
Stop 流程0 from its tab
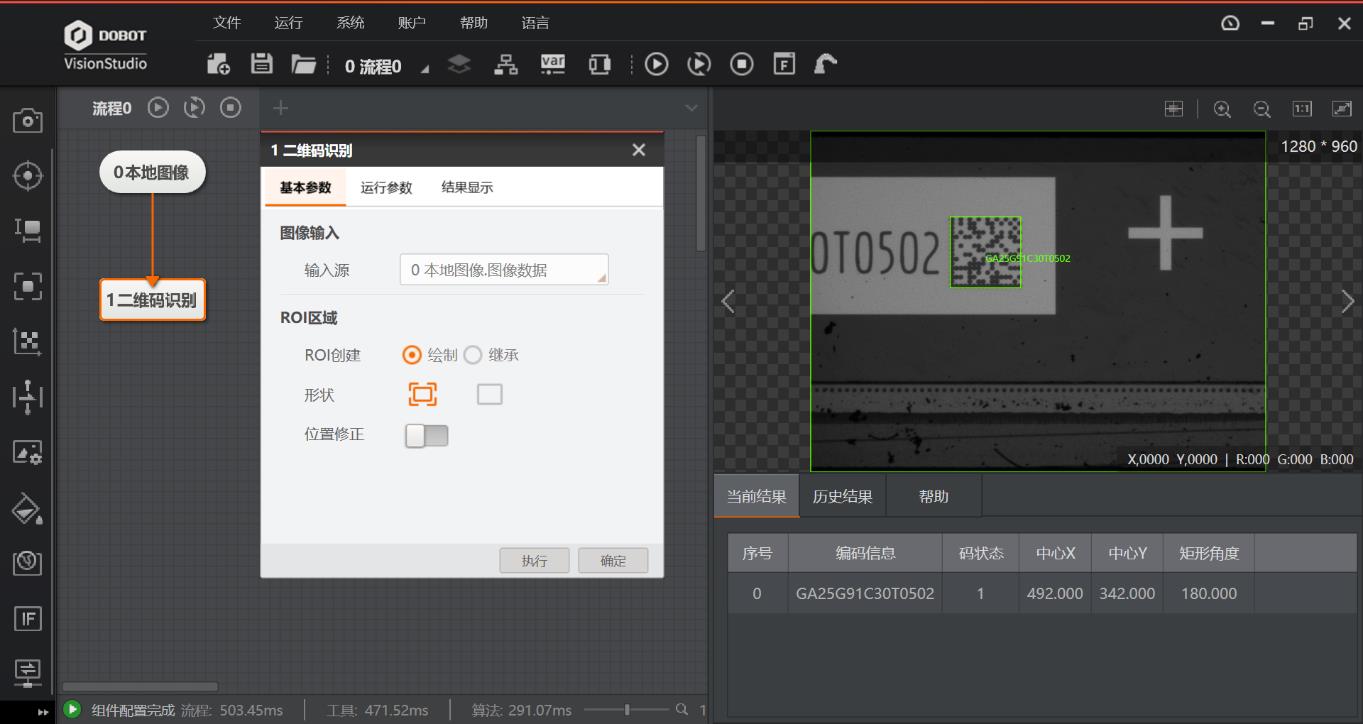[231, 107]
